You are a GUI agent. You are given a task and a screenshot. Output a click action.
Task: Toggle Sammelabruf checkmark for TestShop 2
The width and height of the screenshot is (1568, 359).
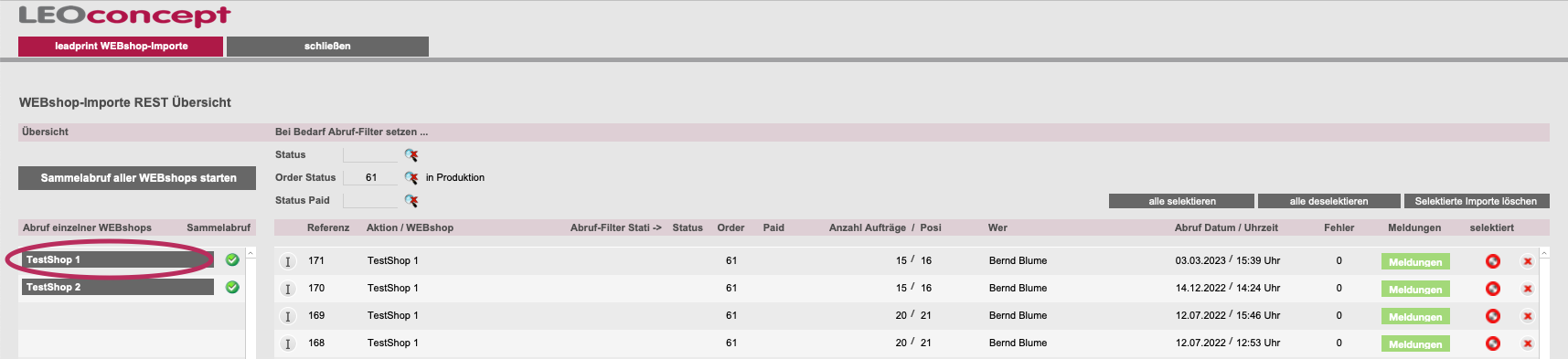click(232, 287)
